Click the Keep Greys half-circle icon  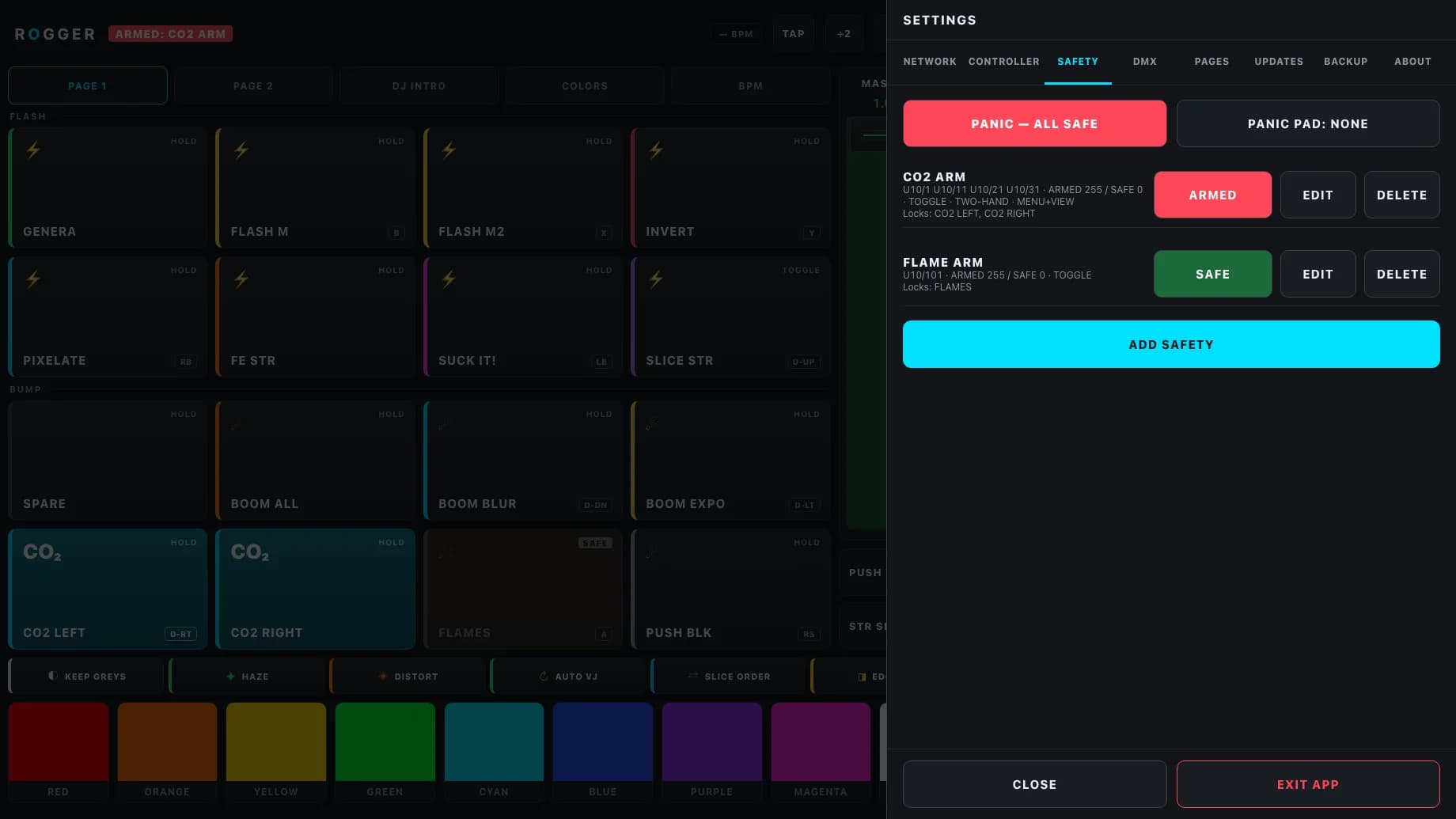(x=53, y=676)
